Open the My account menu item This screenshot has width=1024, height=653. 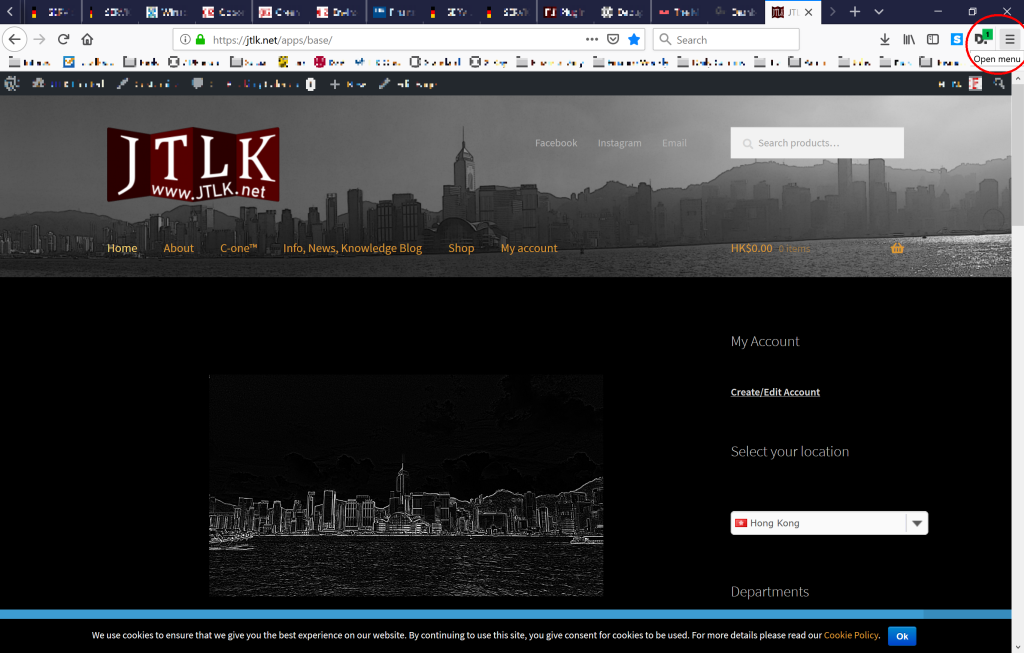coord(529,248)
